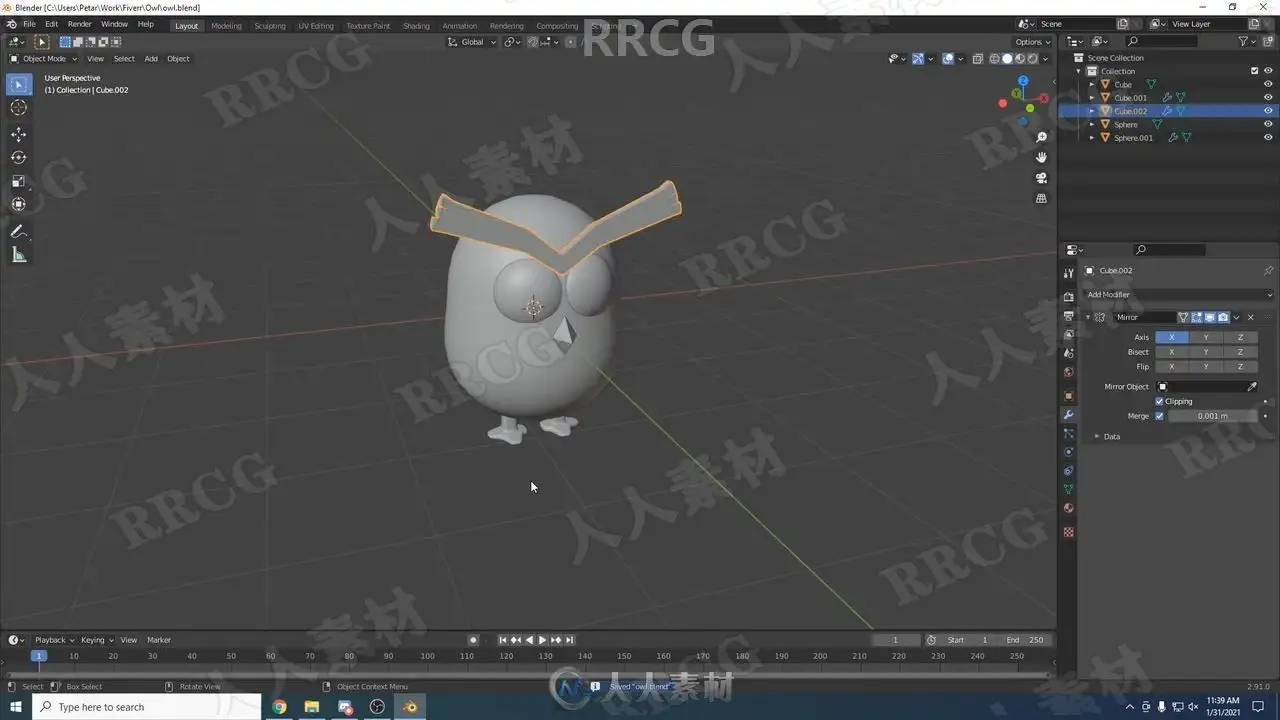
Task: Open the Edit menu
Action: tap(51, 24)
